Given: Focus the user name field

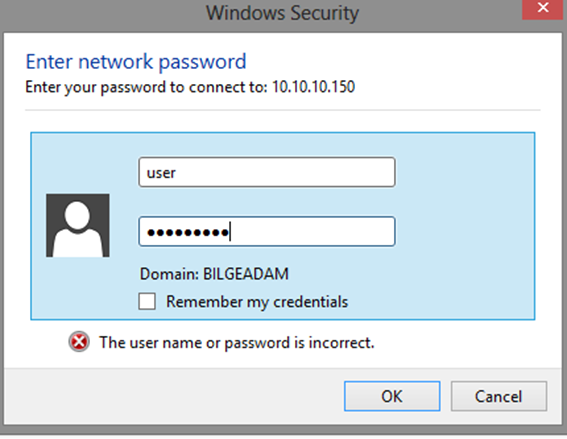Looking at the screenshot, I should point(267,172).
